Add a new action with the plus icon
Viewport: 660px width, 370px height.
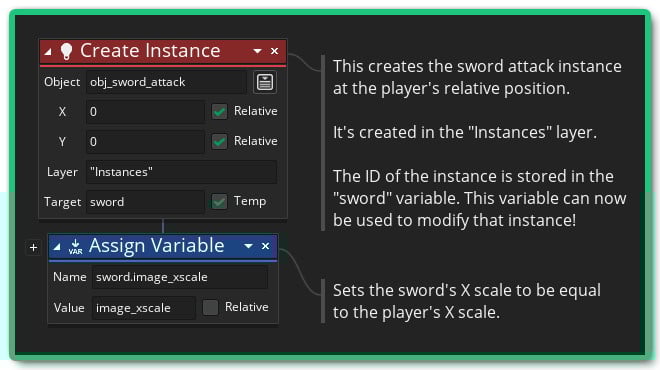pos(34,248)
